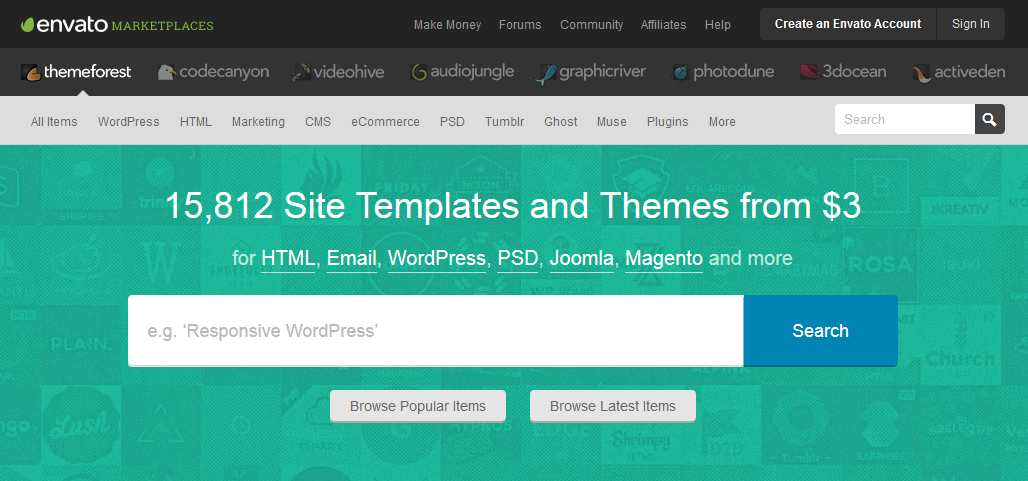Click the '15,812 Site Templates' headline
The width and height of the screenshot is (1028, 481).
pyautogui.click(x=513, y=206)
